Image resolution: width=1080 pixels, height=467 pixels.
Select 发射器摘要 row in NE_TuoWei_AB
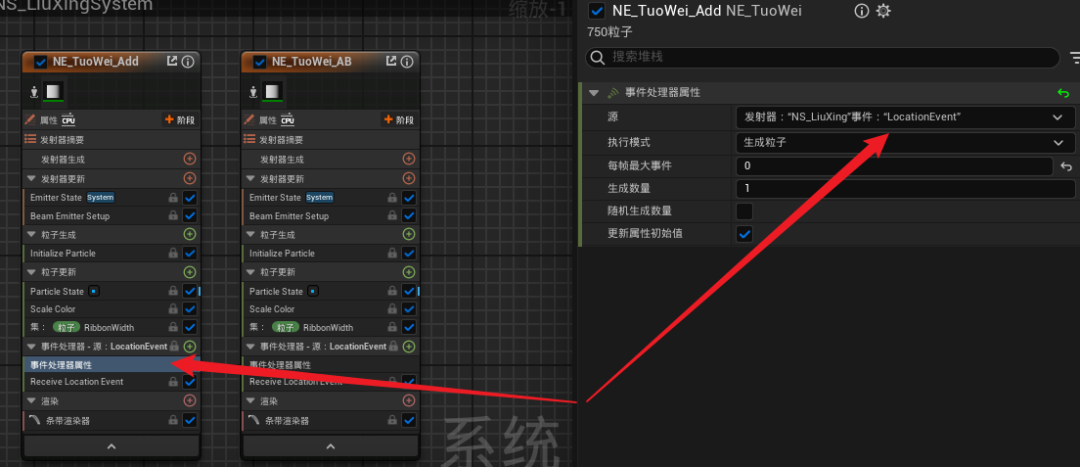331,139
